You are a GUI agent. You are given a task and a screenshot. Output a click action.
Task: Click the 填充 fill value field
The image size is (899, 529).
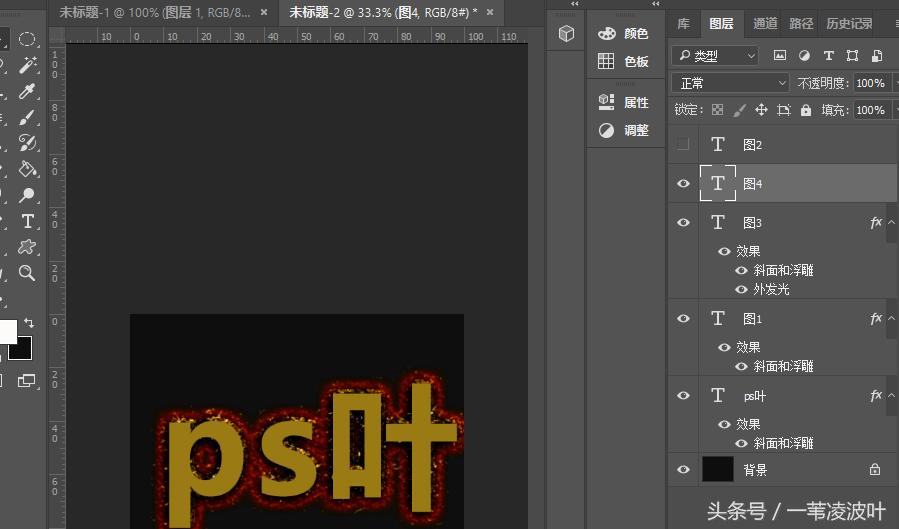[872, 109]
